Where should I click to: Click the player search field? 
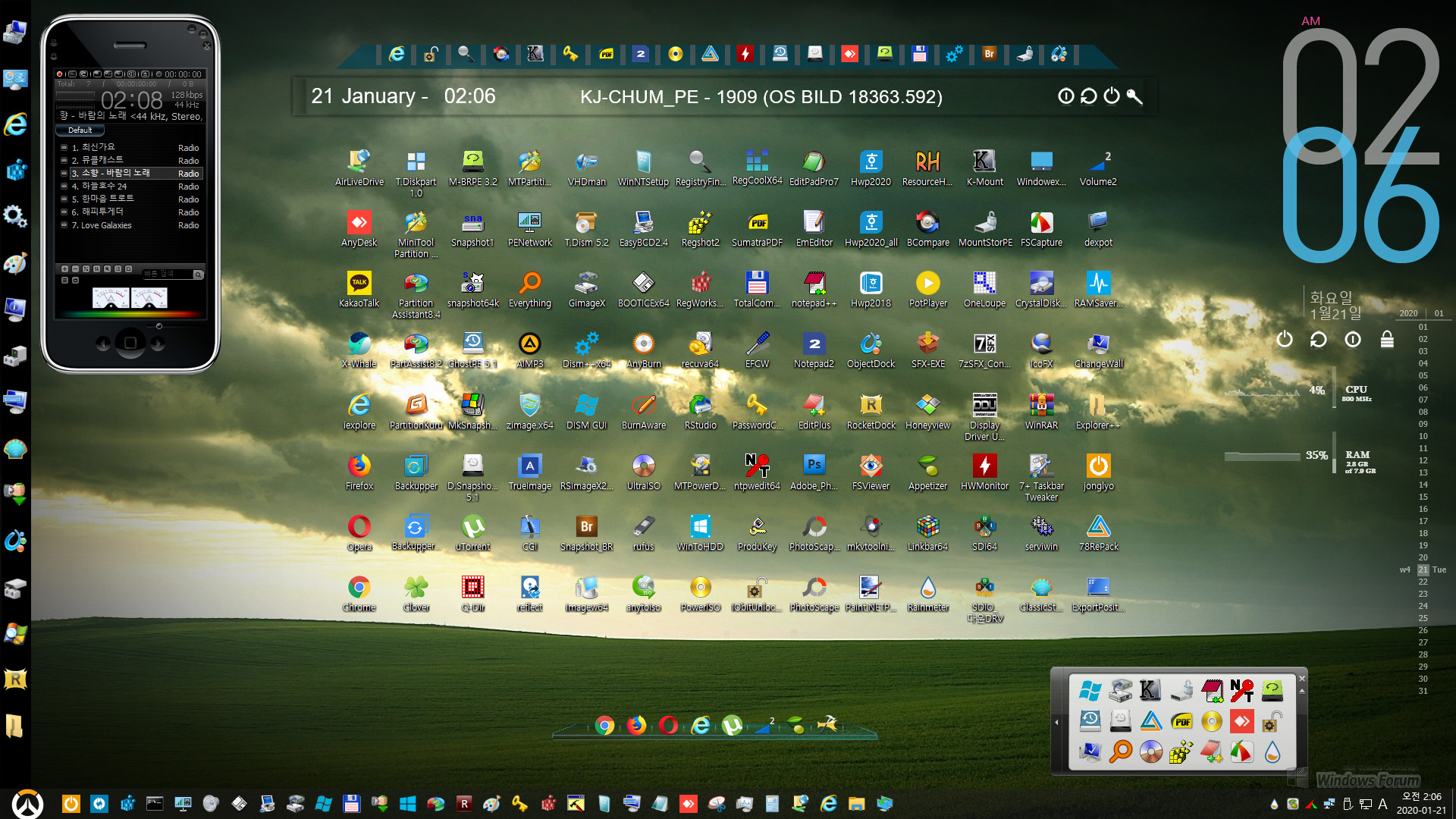click(168, 274)
